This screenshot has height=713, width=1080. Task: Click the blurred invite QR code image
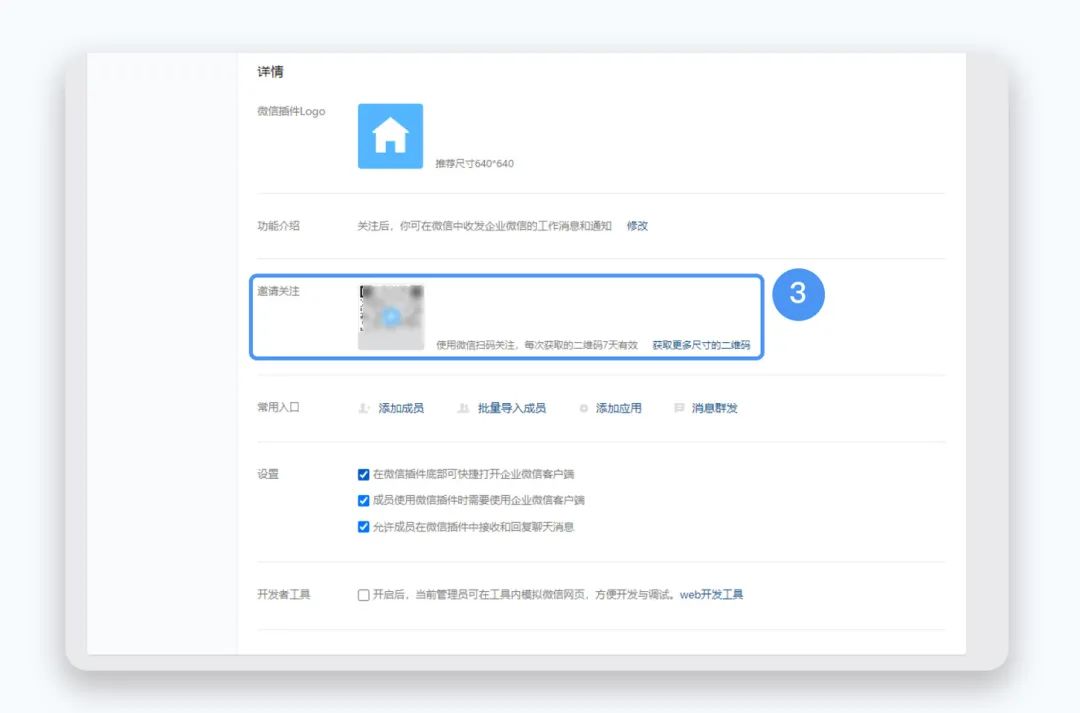[x=391, y=317]
